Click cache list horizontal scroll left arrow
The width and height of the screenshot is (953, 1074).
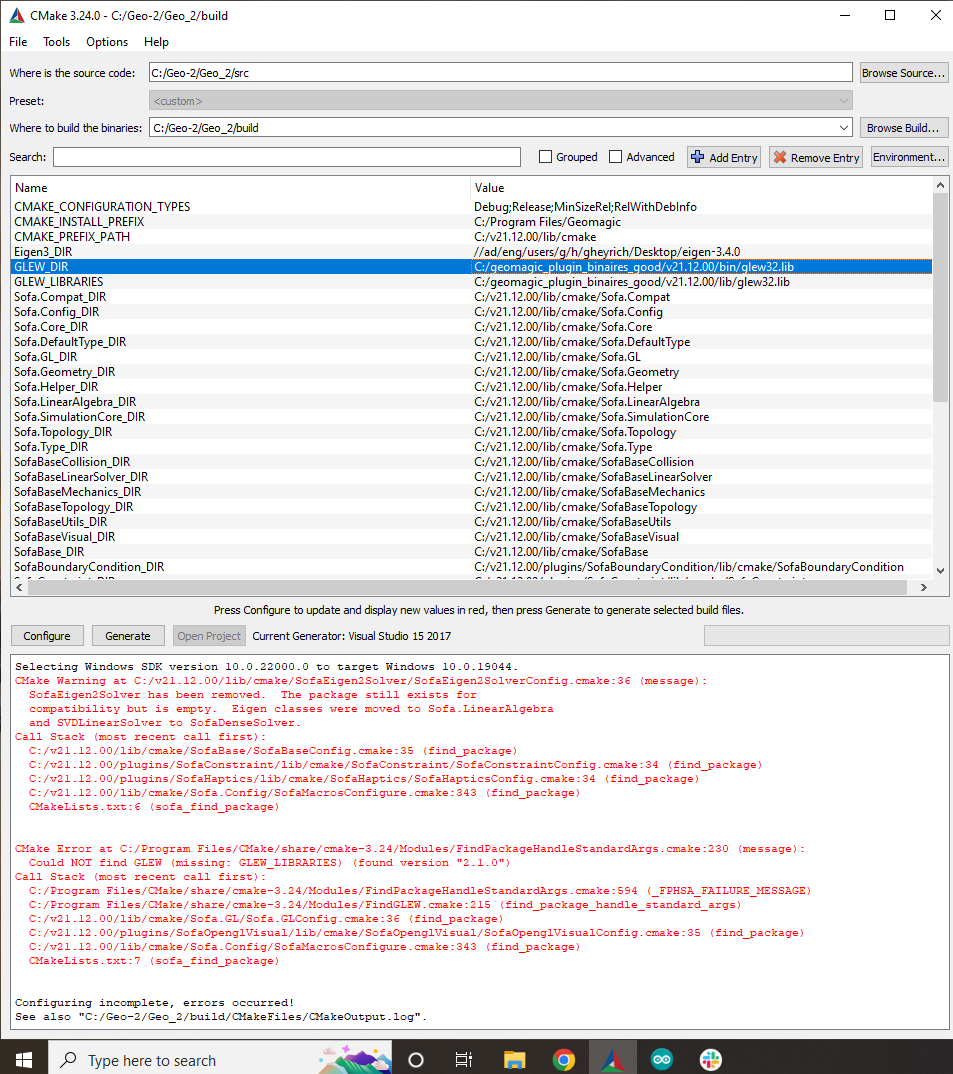click(19, 587)
